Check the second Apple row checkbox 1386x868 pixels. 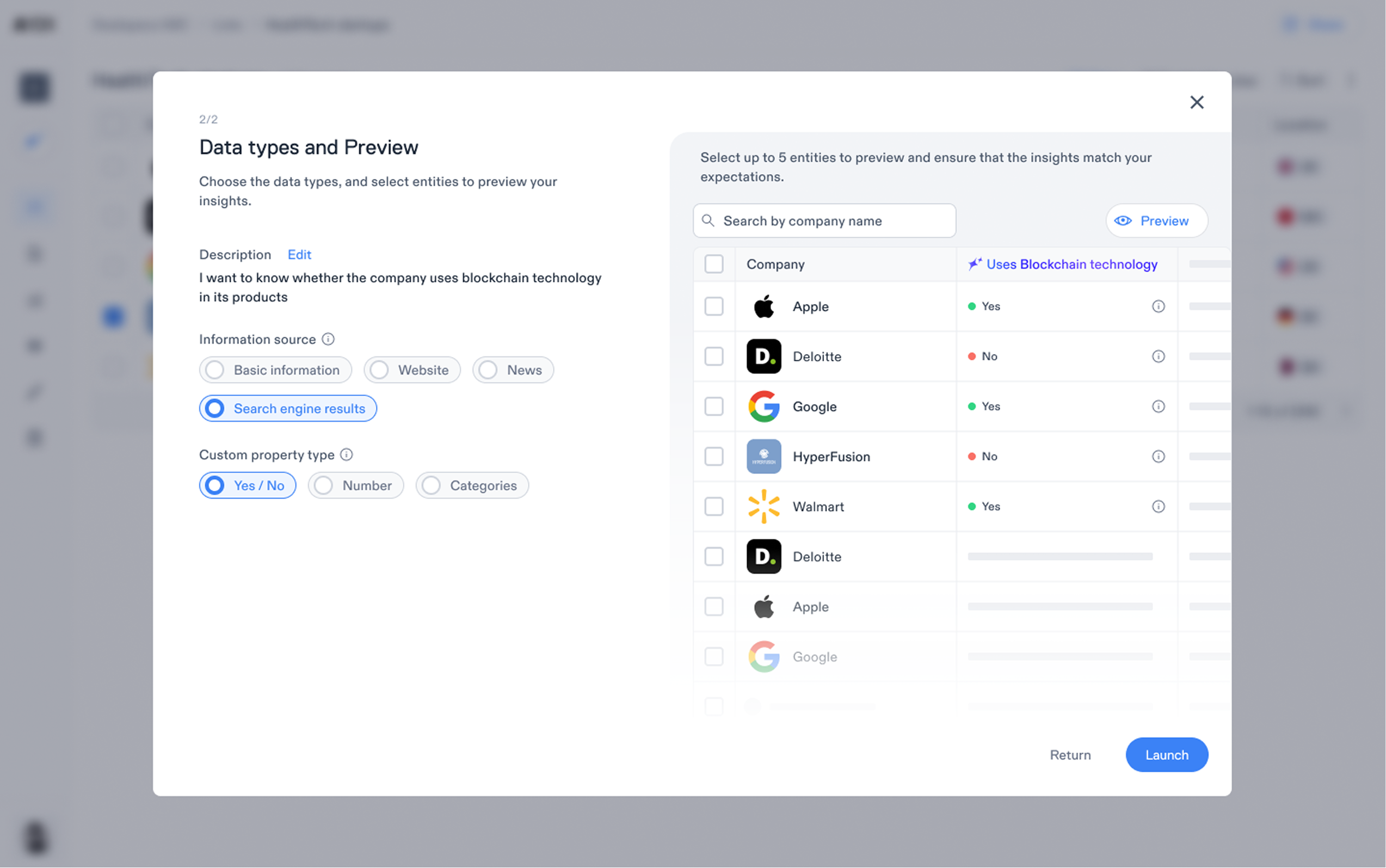[x=713, y=607]
